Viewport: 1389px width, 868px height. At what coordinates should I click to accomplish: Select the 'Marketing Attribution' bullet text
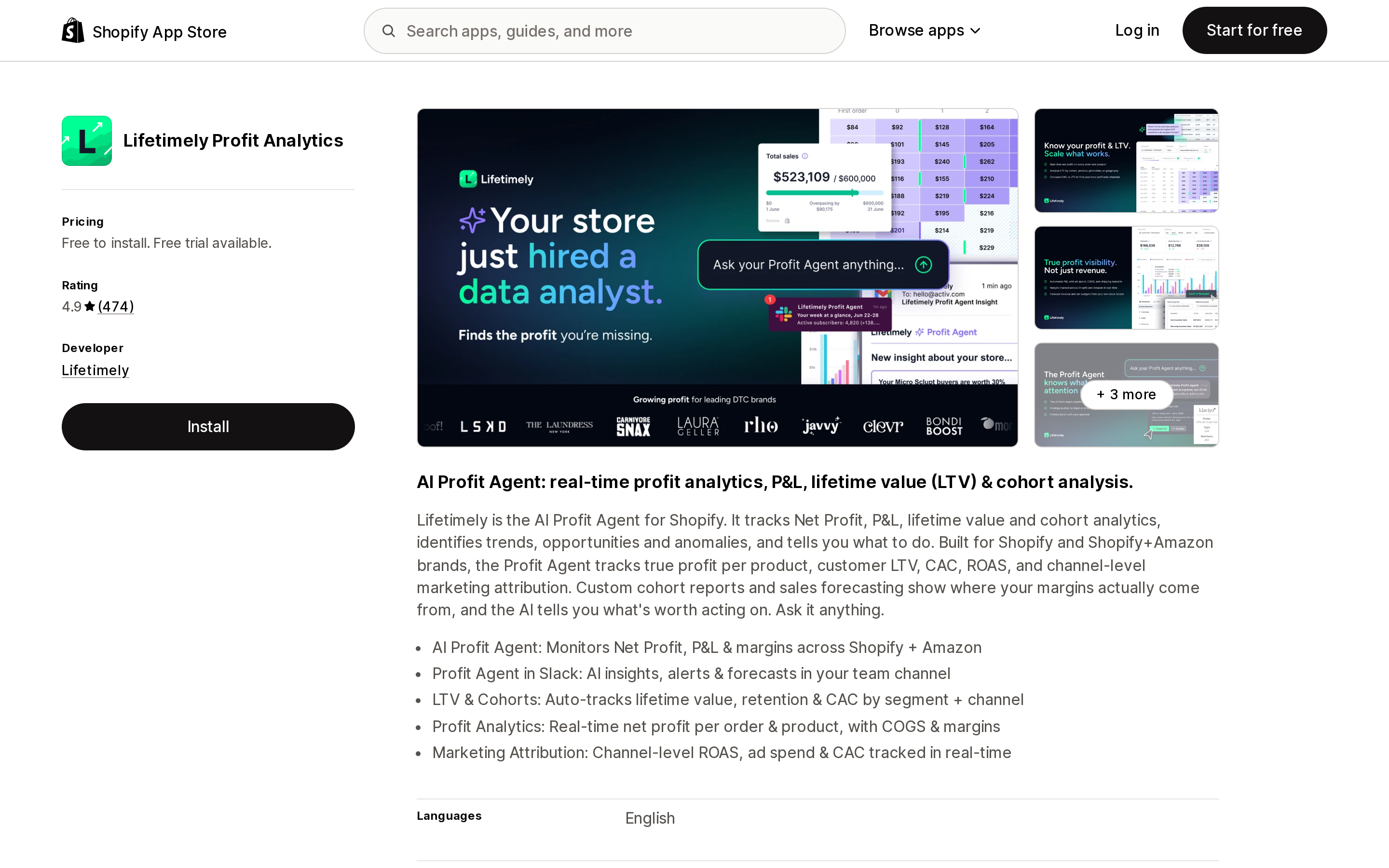(x=722, y=753)
